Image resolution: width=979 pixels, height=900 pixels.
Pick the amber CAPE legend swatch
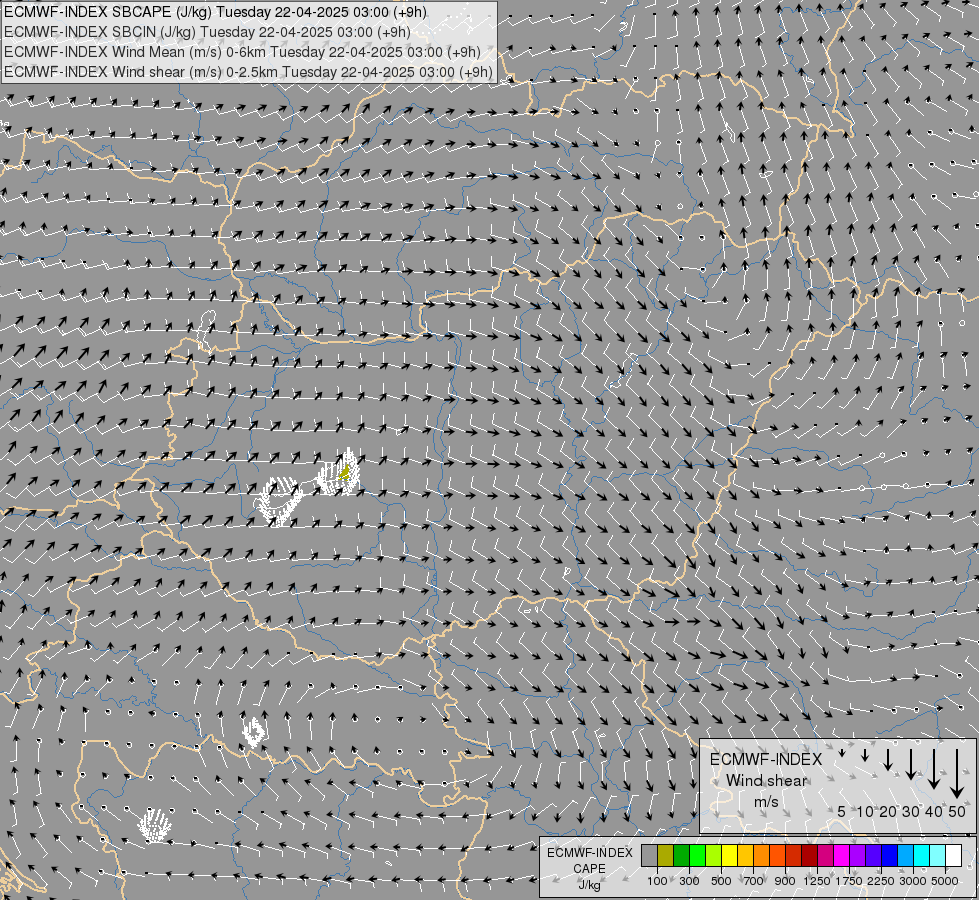(x=746, y=856)
